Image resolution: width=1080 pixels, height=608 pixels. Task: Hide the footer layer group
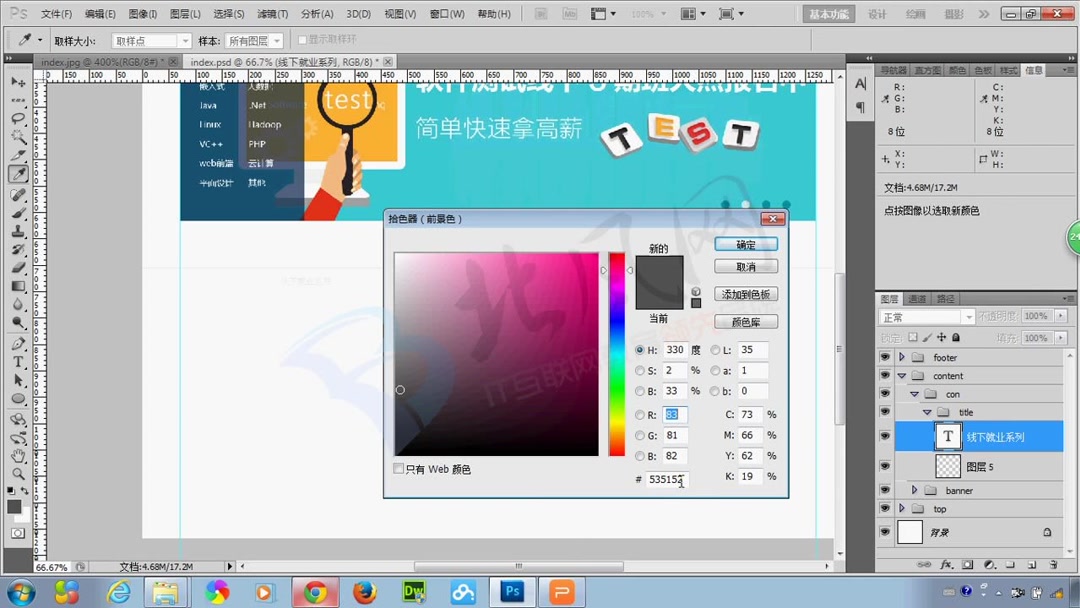coord(885,357)
